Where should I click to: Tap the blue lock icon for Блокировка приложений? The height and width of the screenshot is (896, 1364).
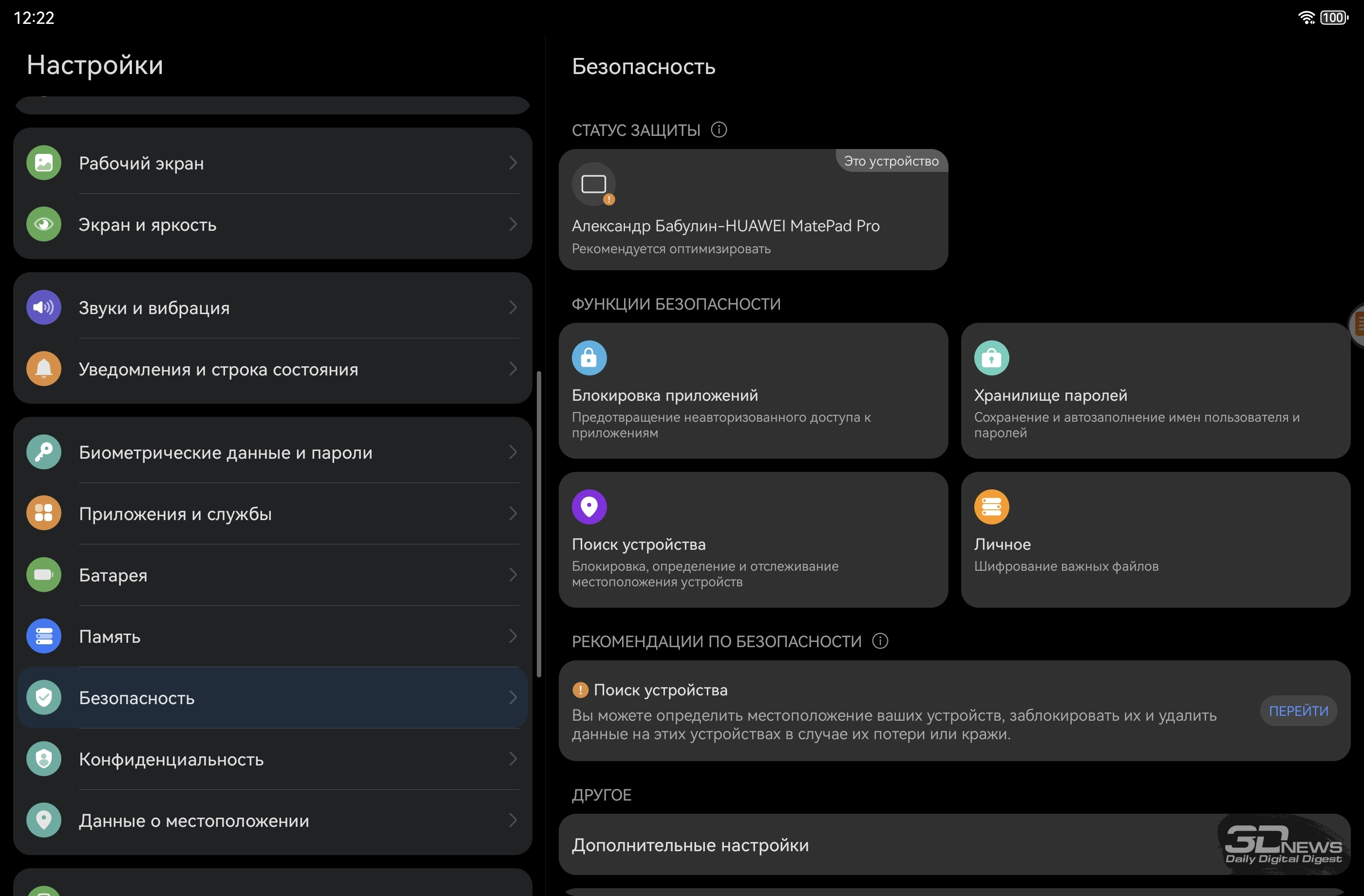point(589,358)
